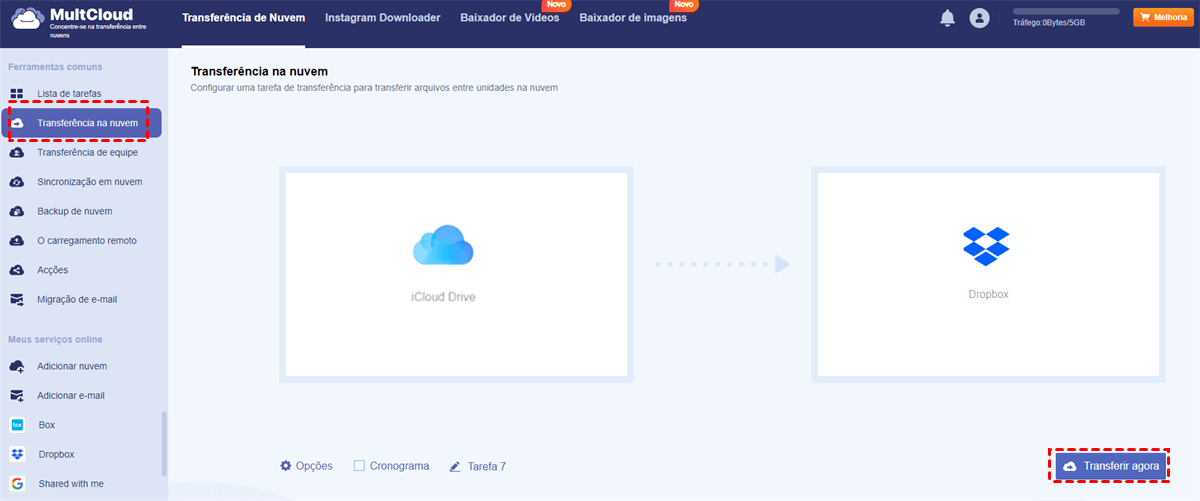The width and height of the screenshot is (1200, 501).
Task: Click the Acções share icon
Action: (x=17, y=270)
